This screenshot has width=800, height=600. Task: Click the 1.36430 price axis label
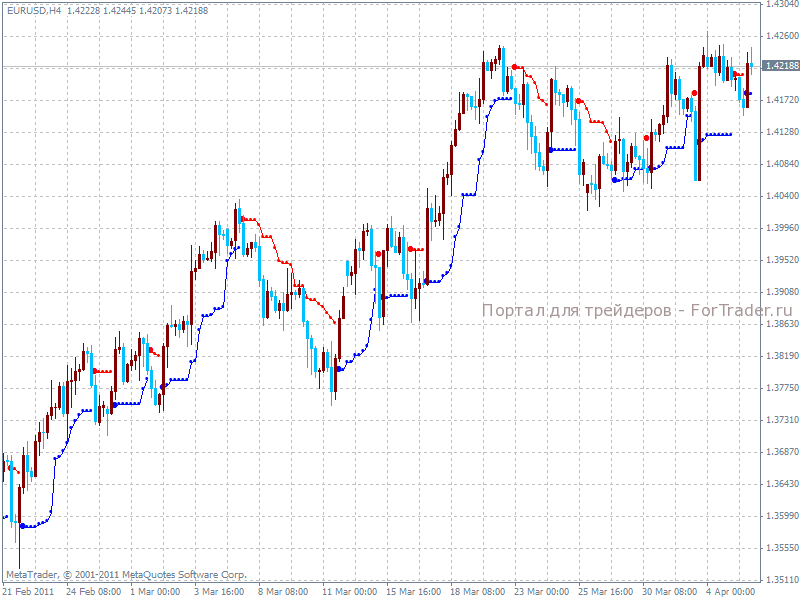(782, 484)
